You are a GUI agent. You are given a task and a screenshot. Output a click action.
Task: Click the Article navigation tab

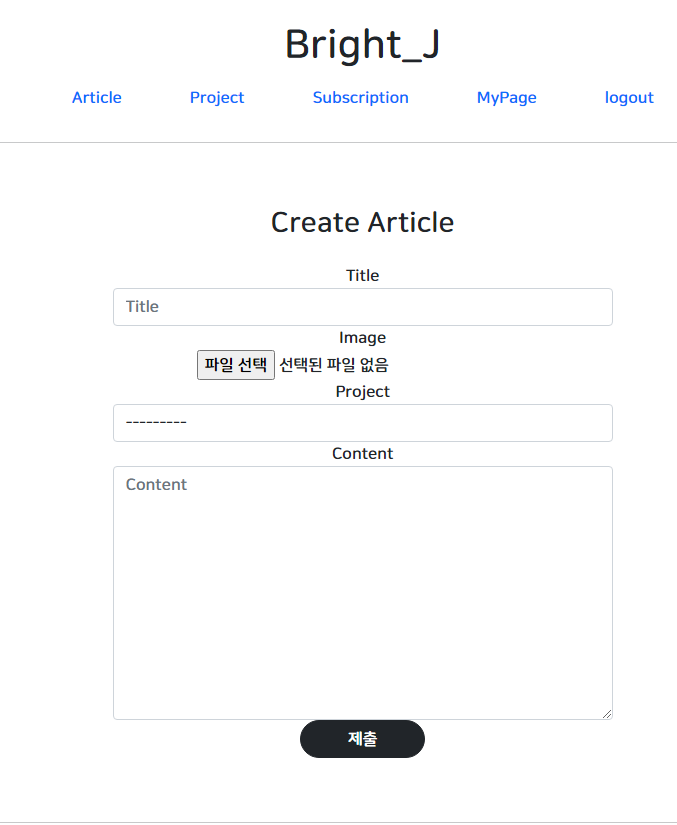(x=96, y=97)
